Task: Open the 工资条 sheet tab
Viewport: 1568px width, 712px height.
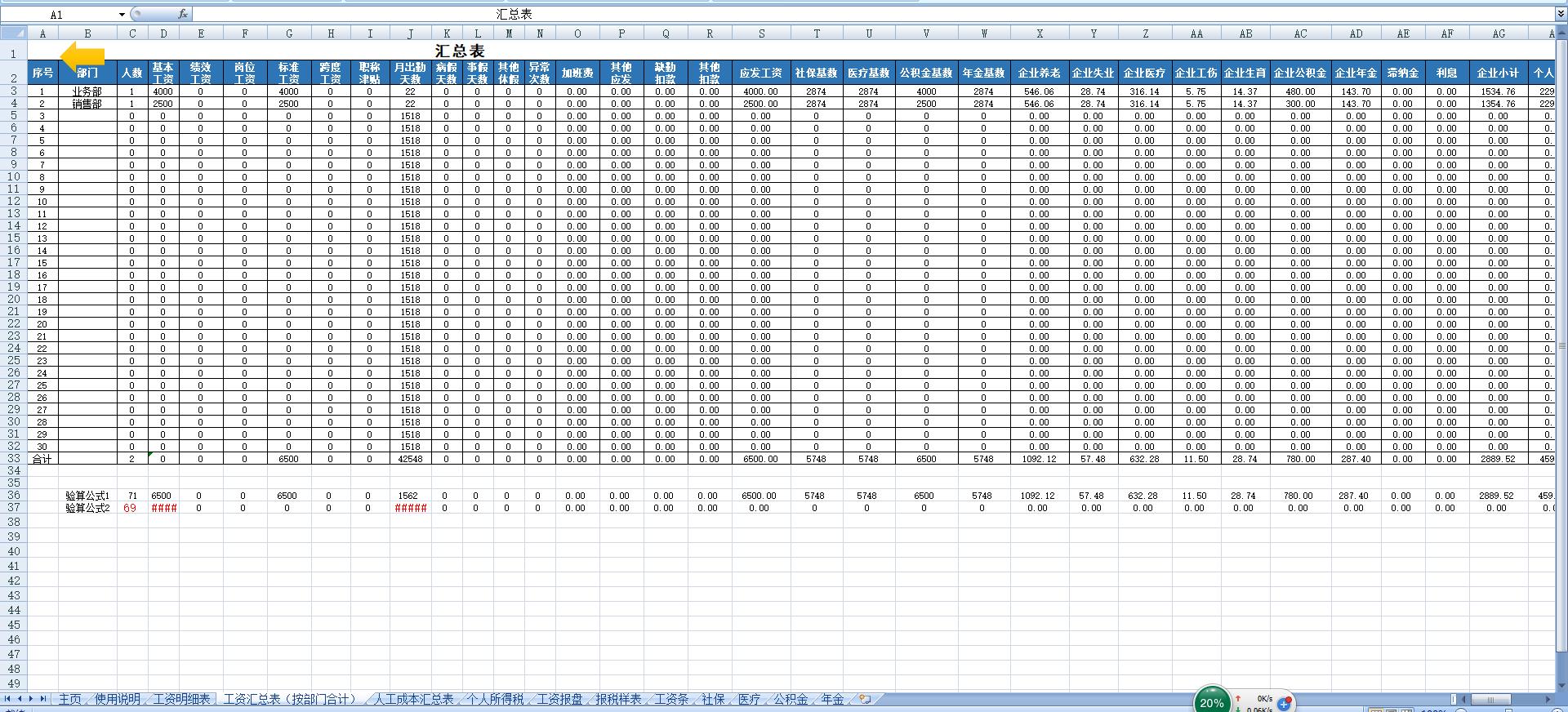Action: coord(672,699)
